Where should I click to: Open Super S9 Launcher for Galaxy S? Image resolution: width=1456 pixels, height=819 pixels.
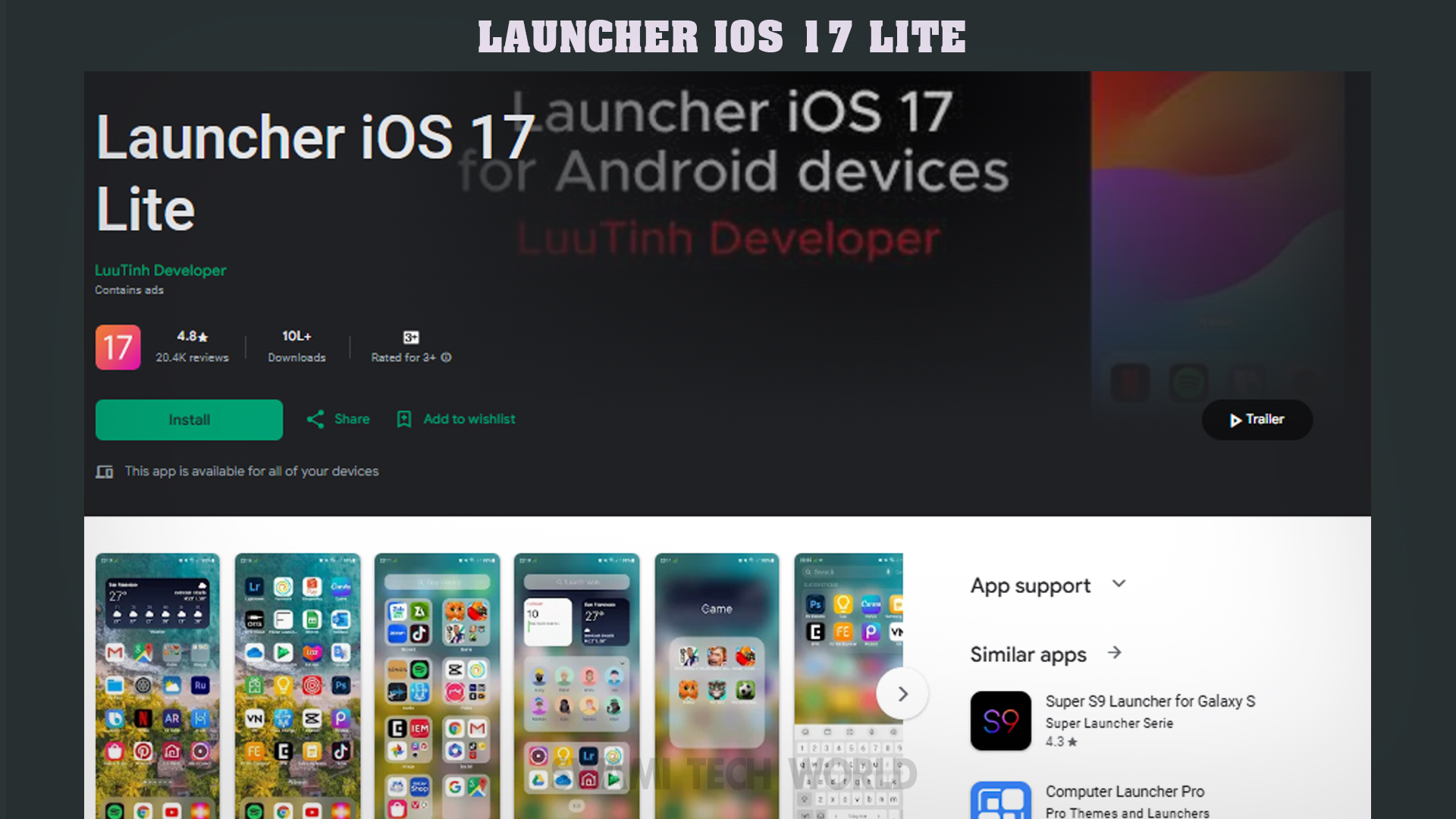[1150, 701]
